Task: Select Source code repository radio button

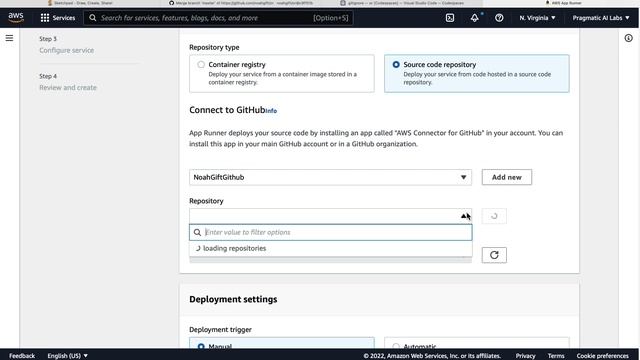Action: pos(396,64)
